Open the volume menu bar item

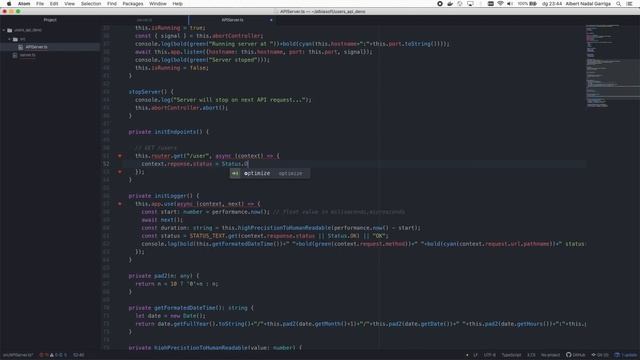coord(510,4)
